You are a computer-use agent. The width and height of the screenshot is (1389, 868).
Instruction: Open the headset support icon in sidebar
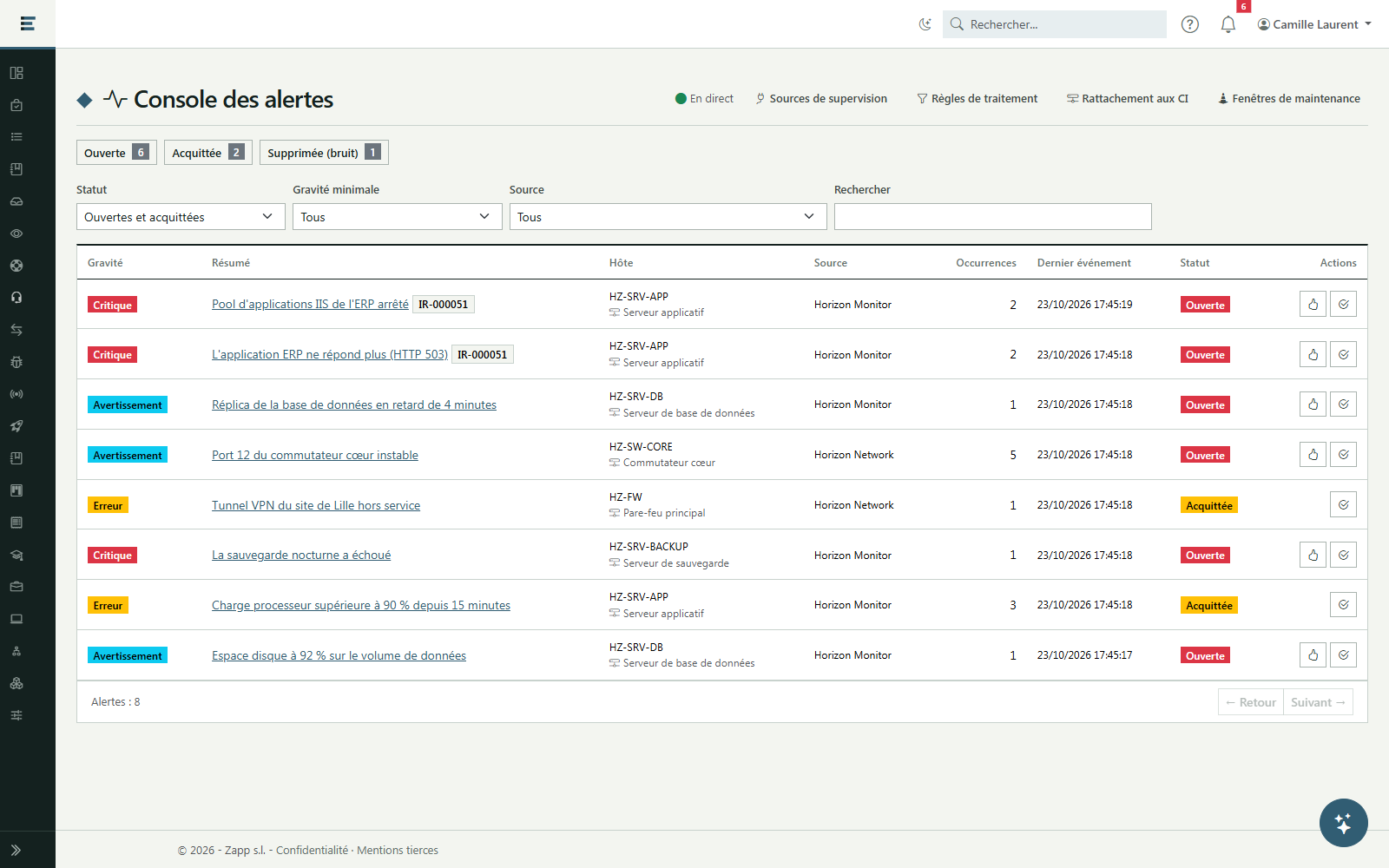coord(16,298)
